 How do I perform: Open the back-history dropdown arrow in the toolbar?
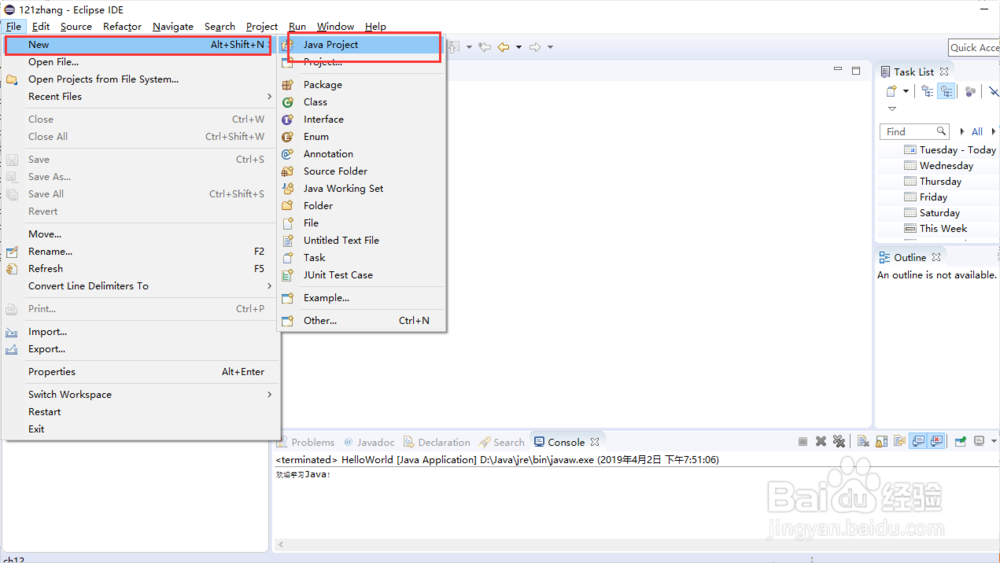click(x=518, y=47)
